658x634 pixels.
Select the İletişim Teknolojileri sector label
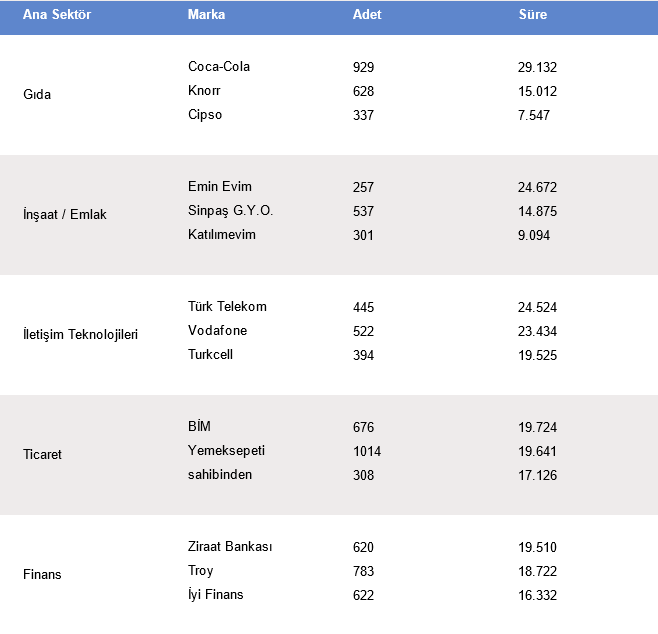tap(80, 335)
